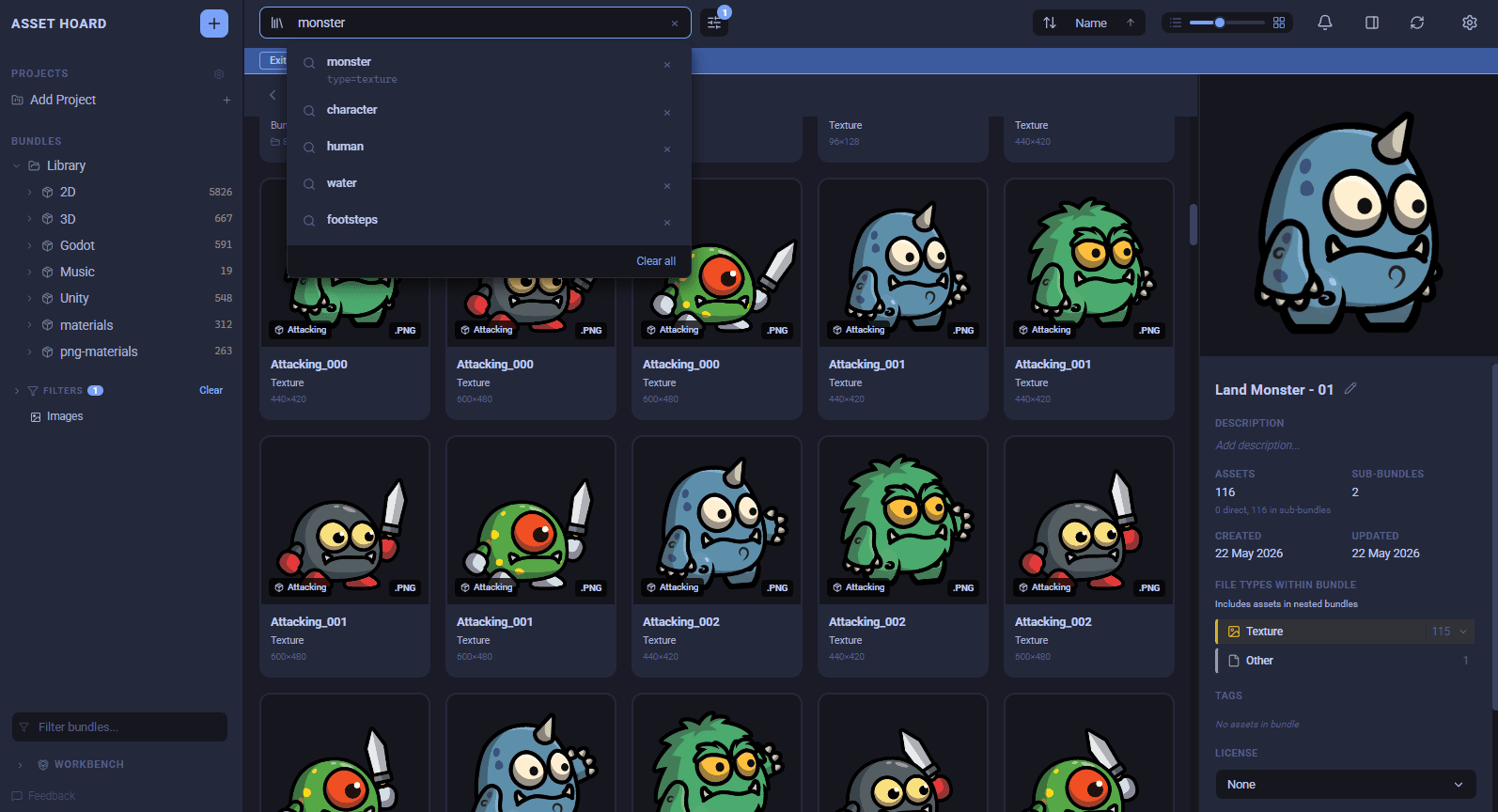The height and width of the screenshot is (812, 1498).
Task: Click the asset grid vertical scrollbar
Action: (1194, 224)
